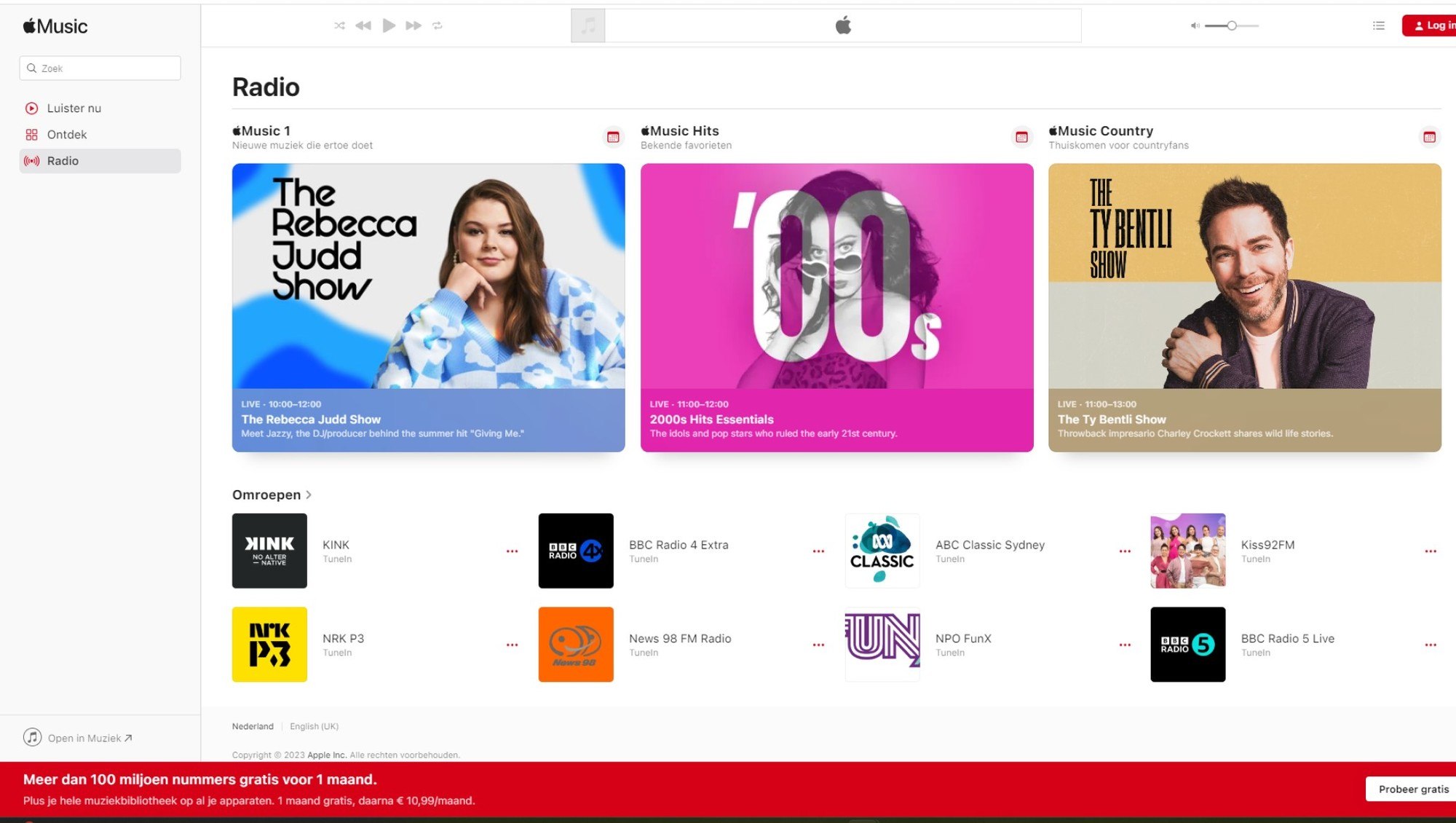Open the play queue list icon
1456x823 pixels.
(1379, 25)
